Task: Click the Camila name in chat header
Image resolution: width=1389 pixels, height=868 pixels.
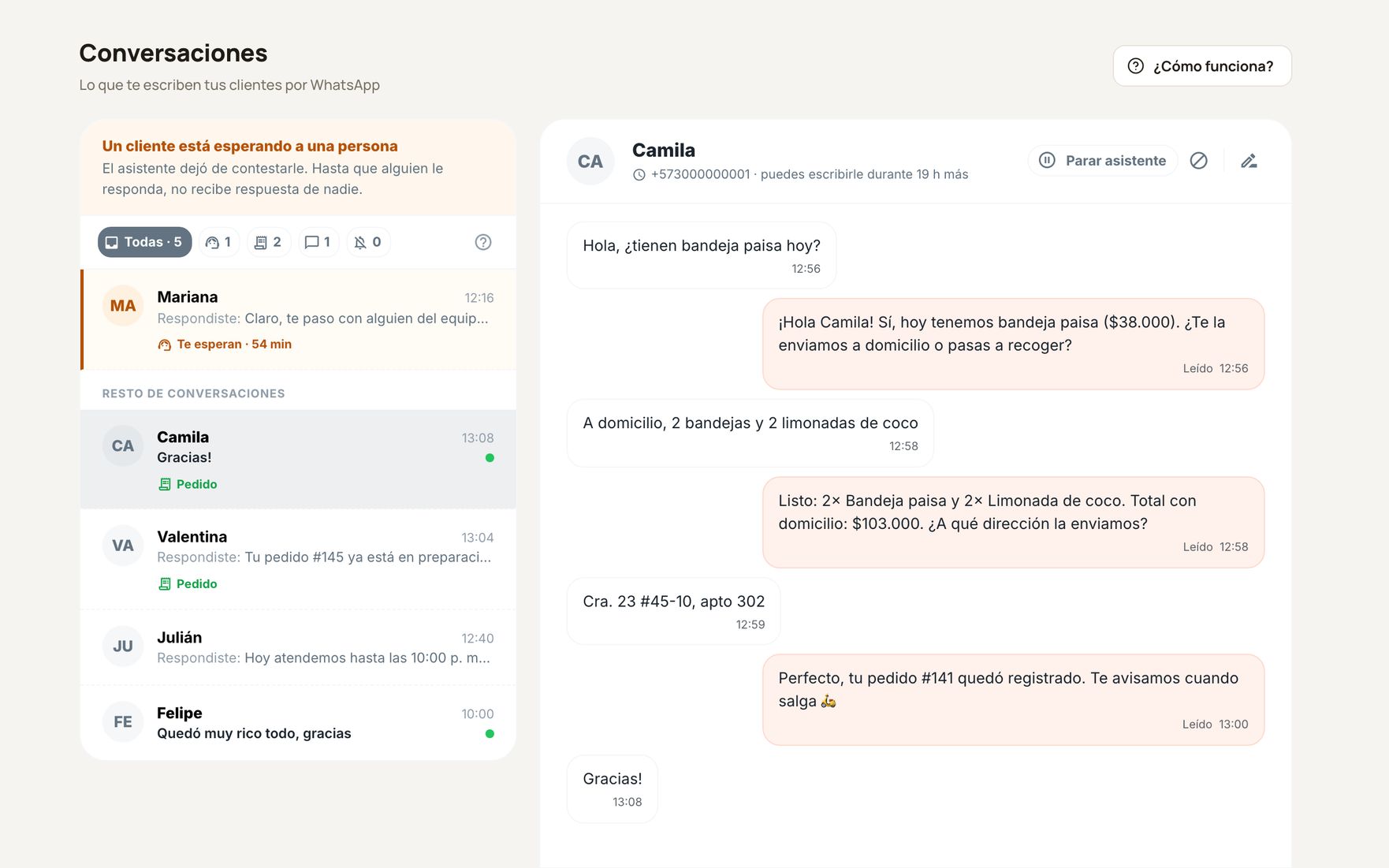Action: (x=664, y=151)
